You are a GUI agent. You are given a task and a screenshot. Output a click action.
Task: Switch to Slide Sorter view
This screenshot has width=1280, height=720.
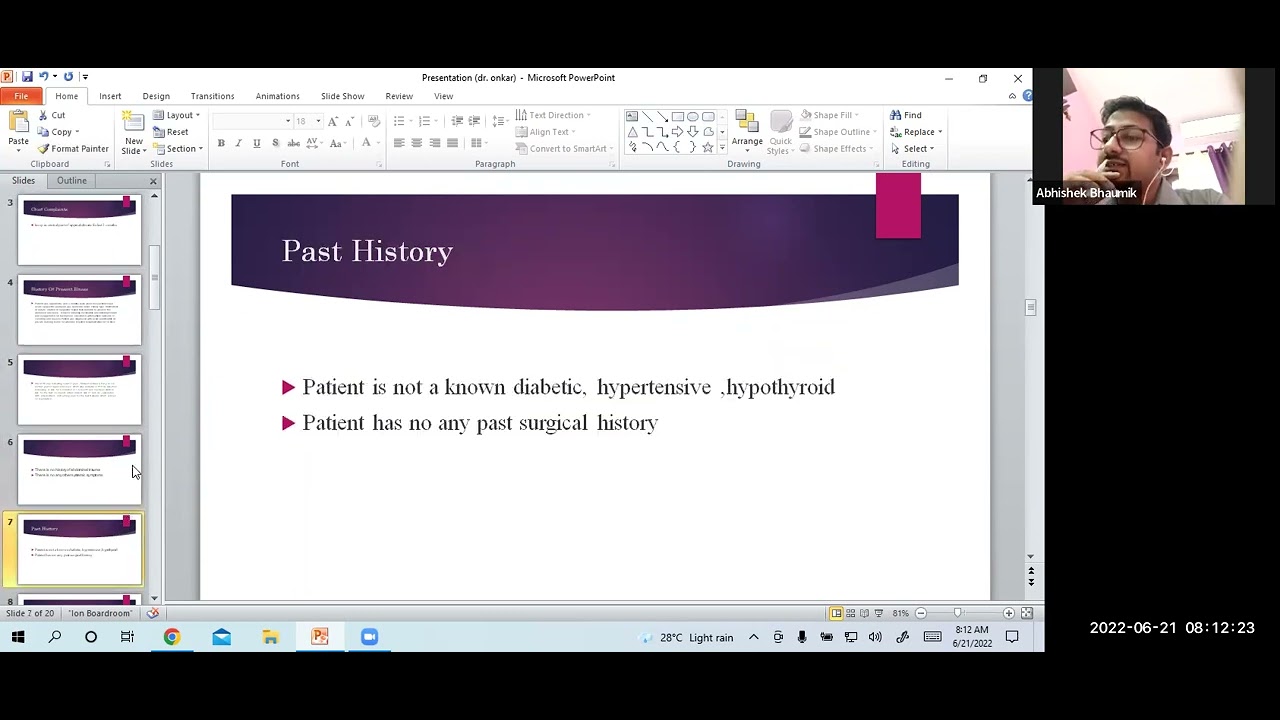point(851,613)
